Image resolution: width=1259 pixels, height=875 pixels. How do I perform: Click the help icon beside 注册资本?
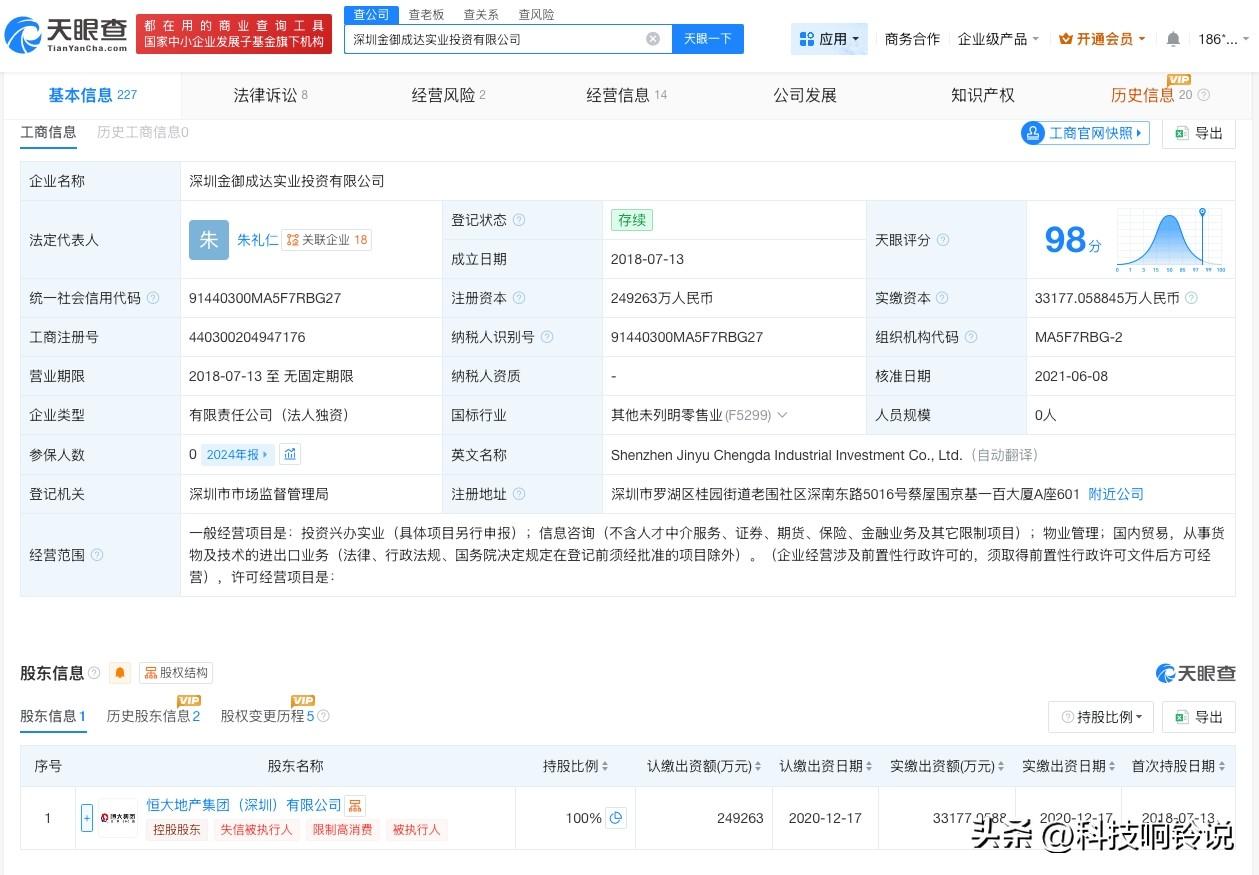tap(519, 298)
